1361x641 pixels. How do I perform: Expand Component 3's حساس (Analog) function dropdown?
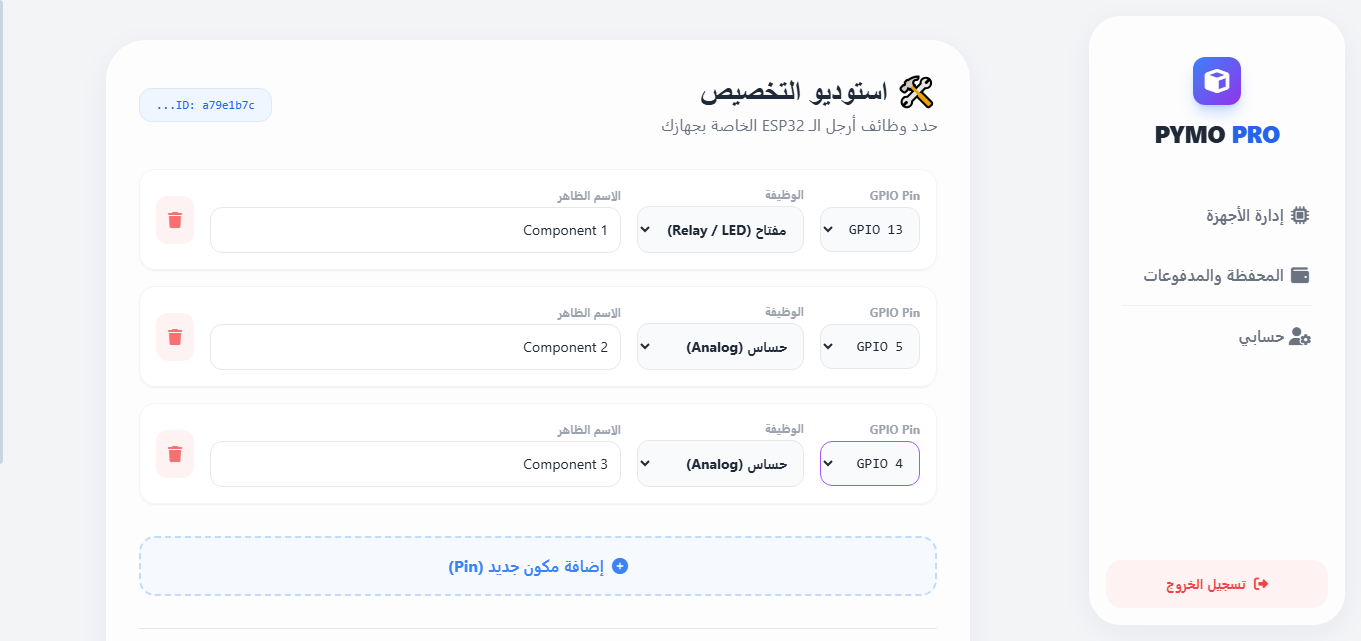pos(720,464)
